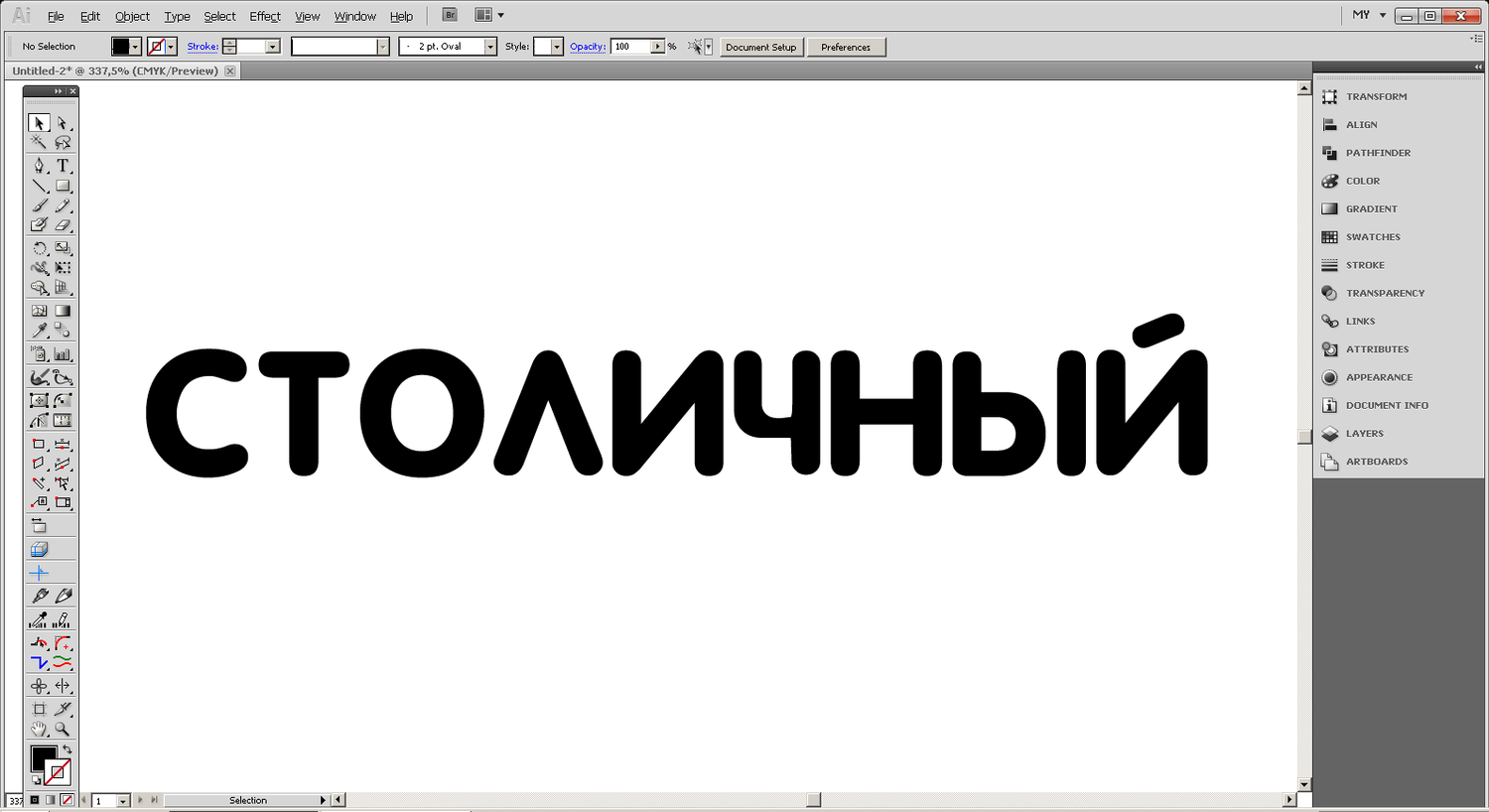This screenshot has height=812, width=1489.
Task: Open Preferences from the control bar
Action: click(x=846, y=47)
